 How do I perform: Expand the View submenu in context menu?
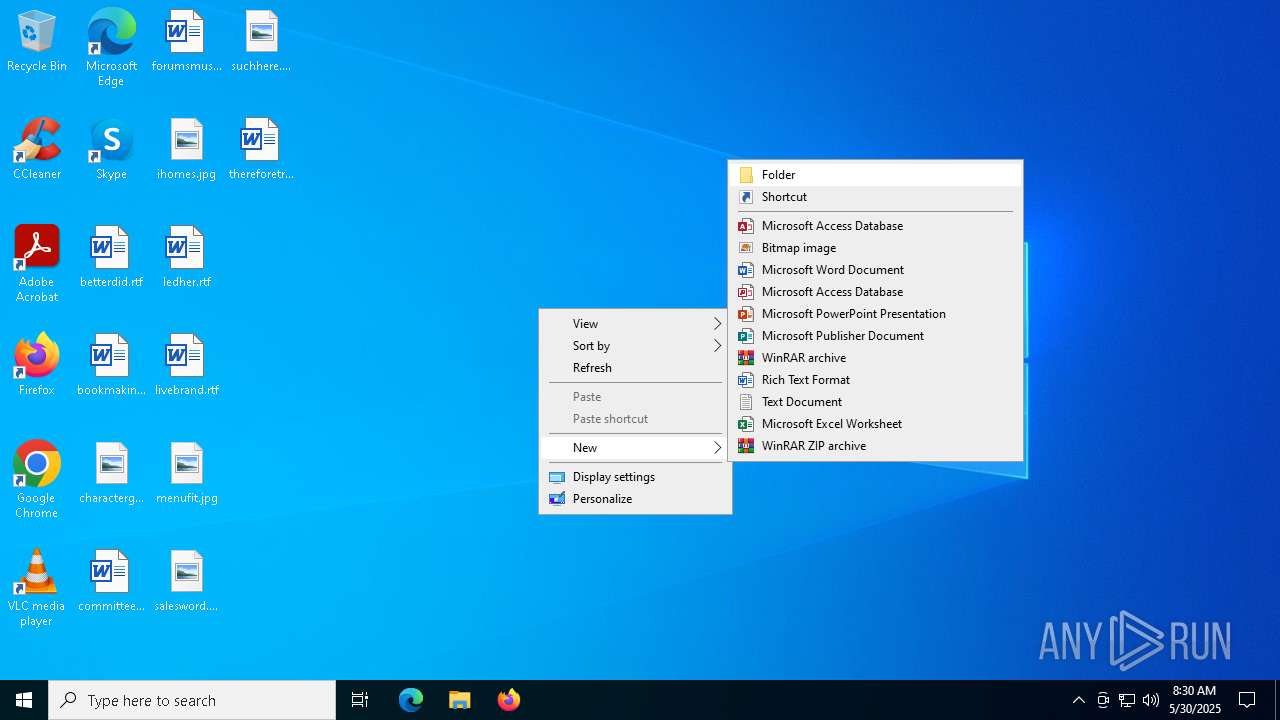click(635, 324)
